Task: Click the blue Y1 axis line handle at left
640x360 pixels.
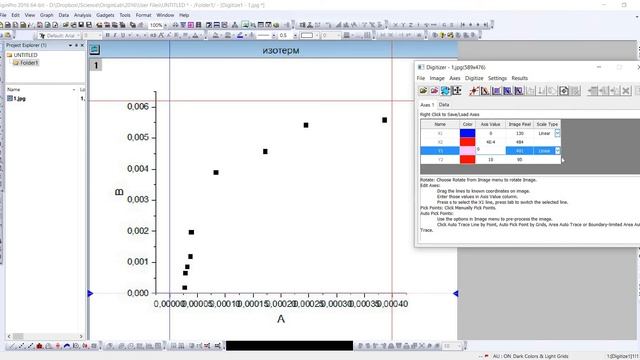Action: [91, 293]
